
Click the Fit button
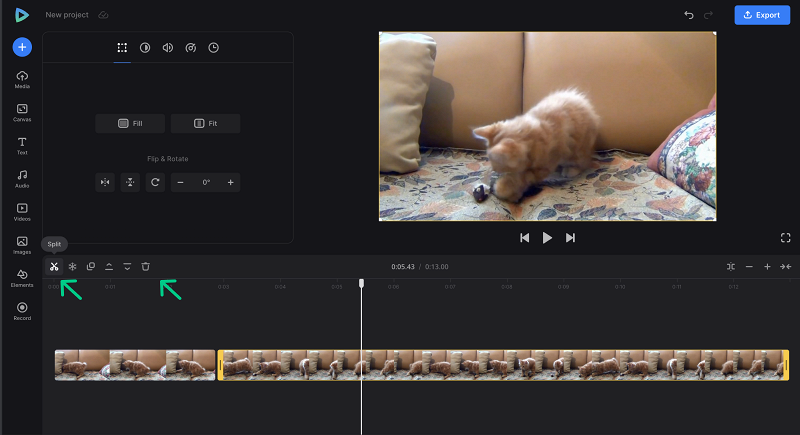coord(206,123)
